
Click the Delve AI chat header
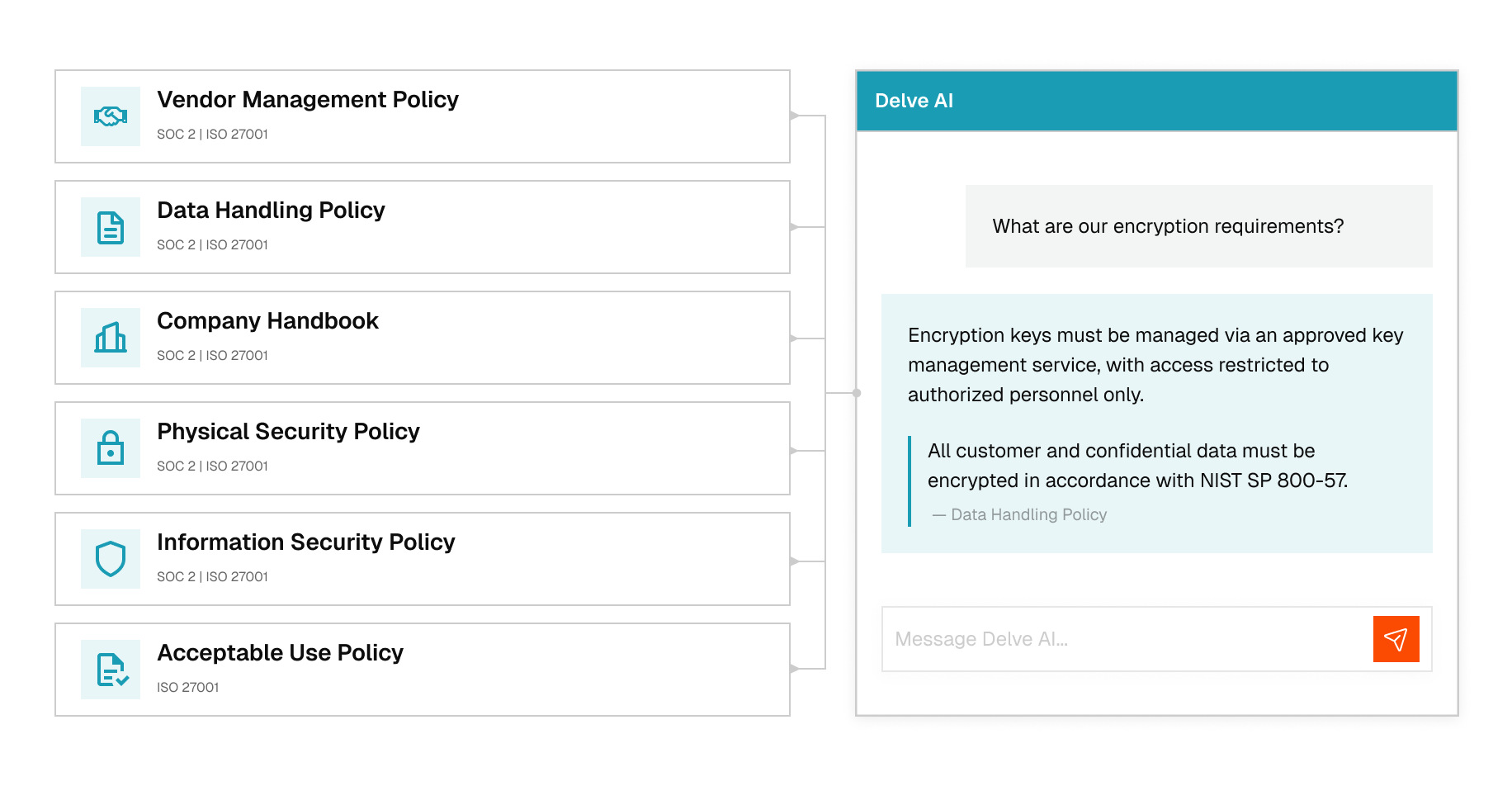pos(1157,101)
